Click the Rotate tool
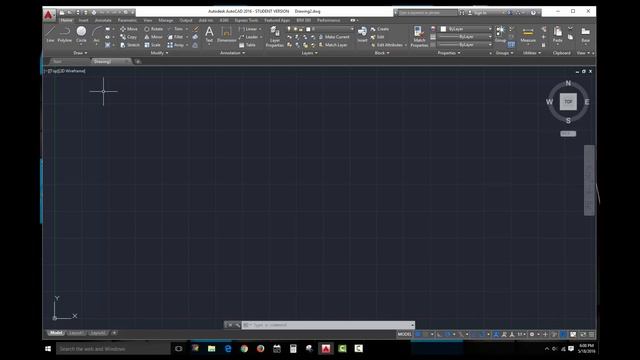 [153, 29]
